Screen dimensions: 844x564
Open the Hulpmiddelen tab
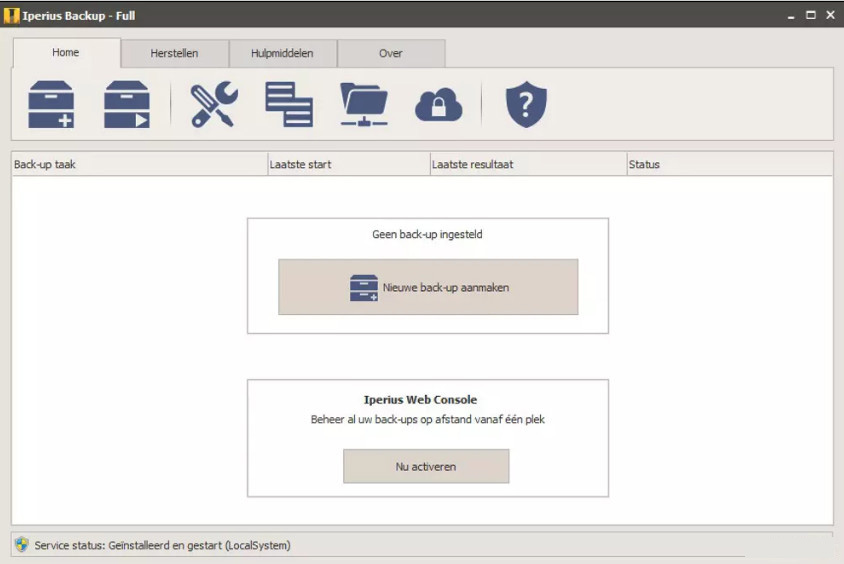(283, 53)
